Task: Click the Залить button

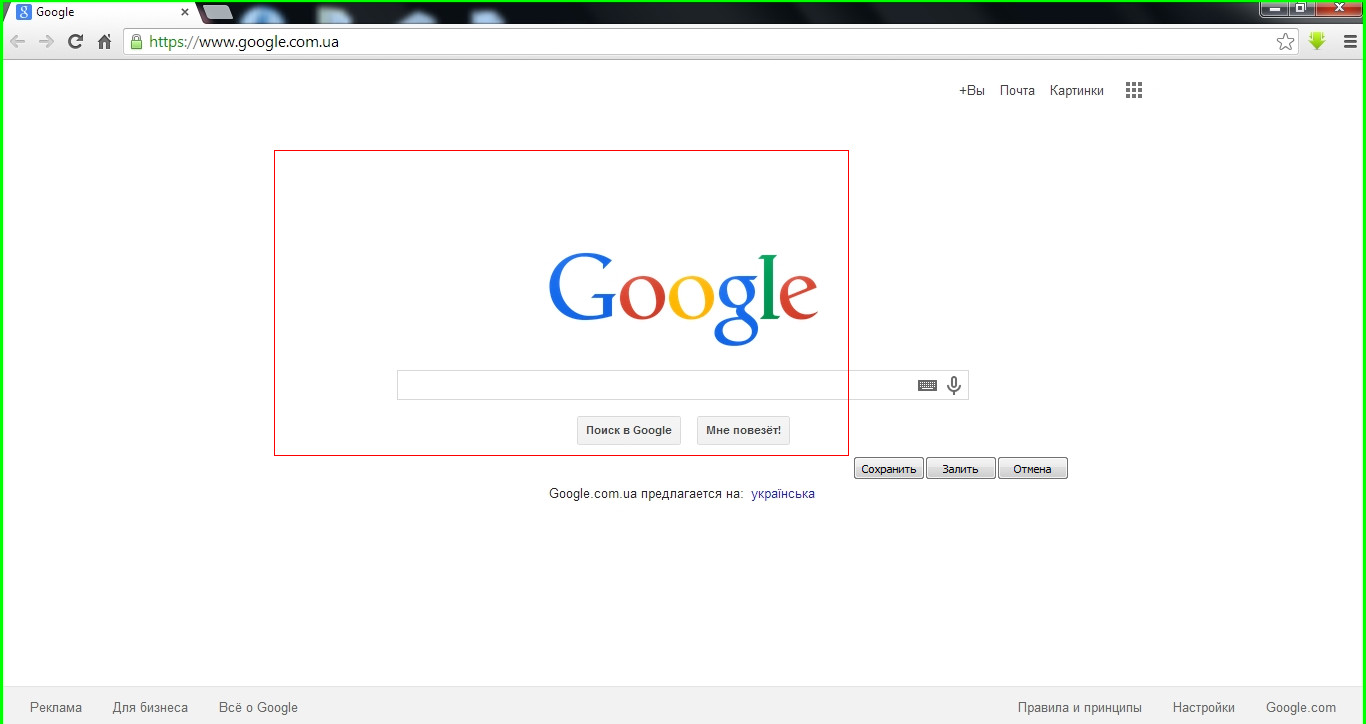Action: [960, 469]
